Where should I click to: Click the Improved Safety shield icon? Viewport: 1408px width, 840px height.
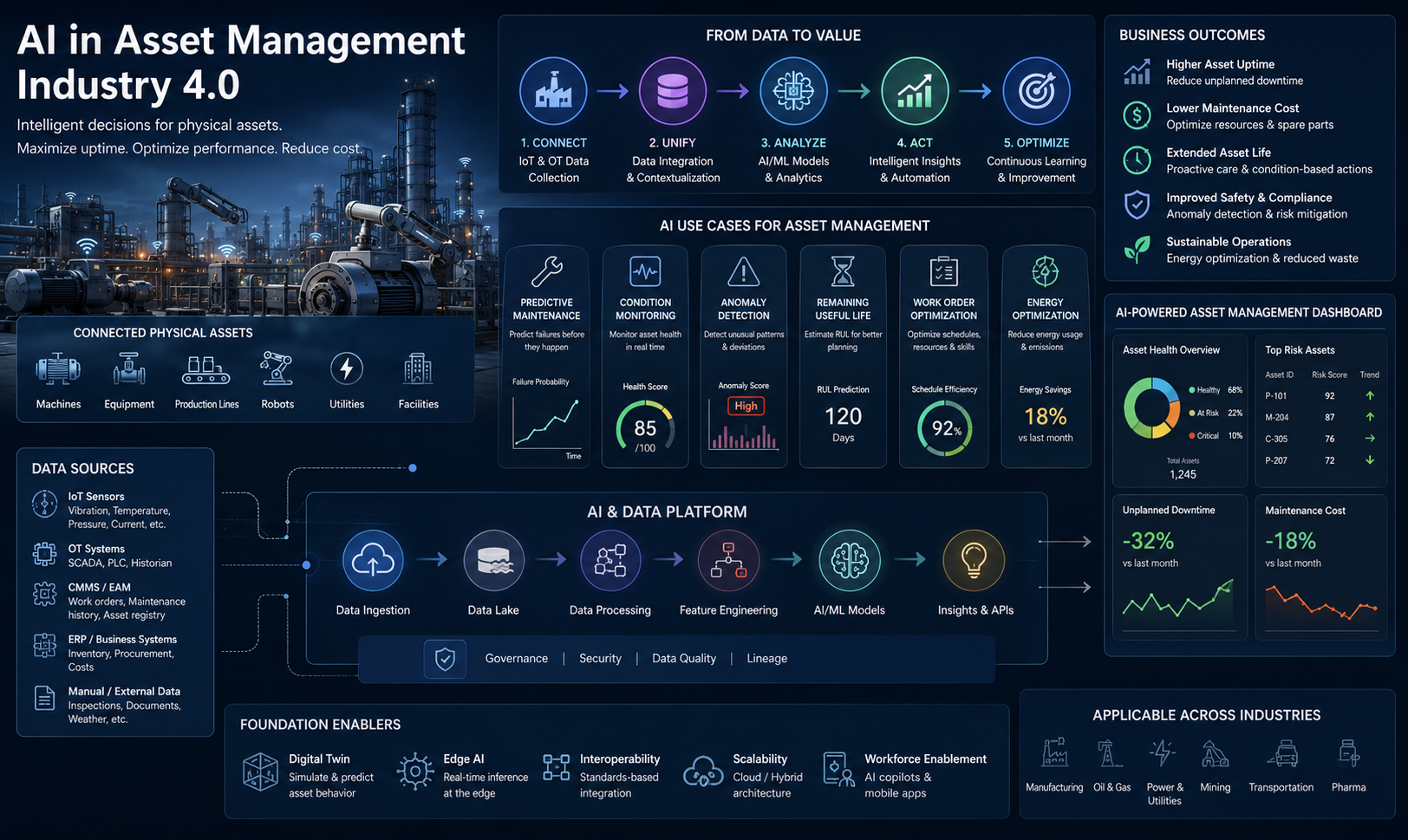[1137, 205]
